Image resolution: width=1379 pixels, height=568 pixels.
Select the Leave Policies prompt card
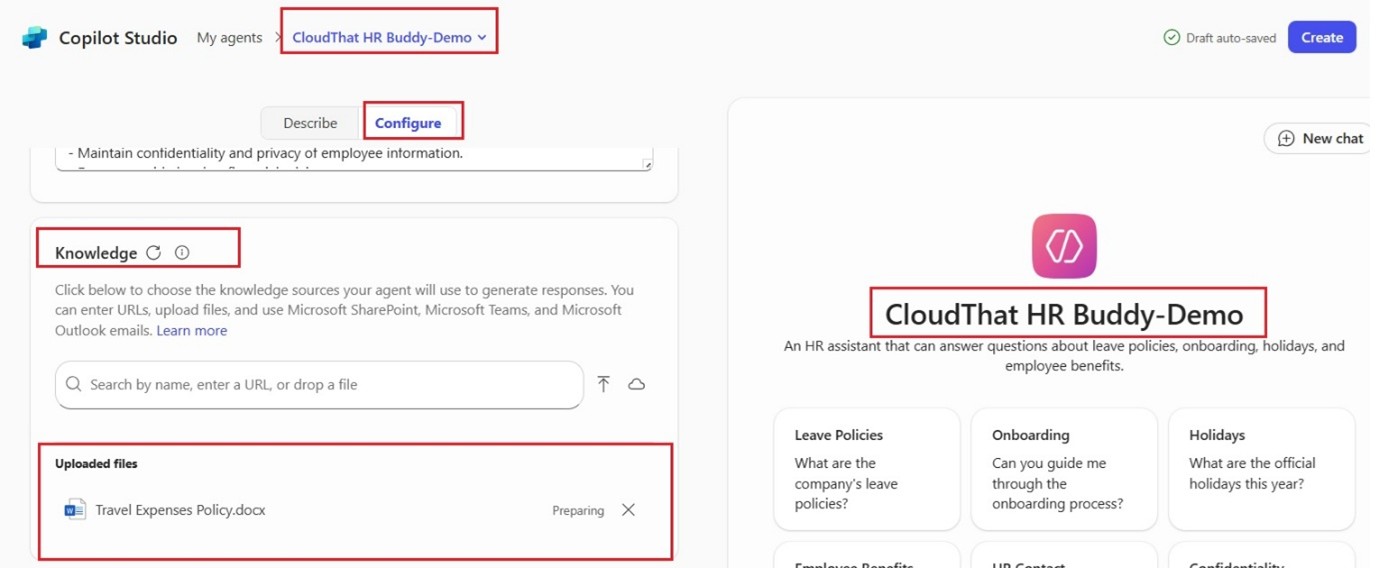[x=867, y=469]
